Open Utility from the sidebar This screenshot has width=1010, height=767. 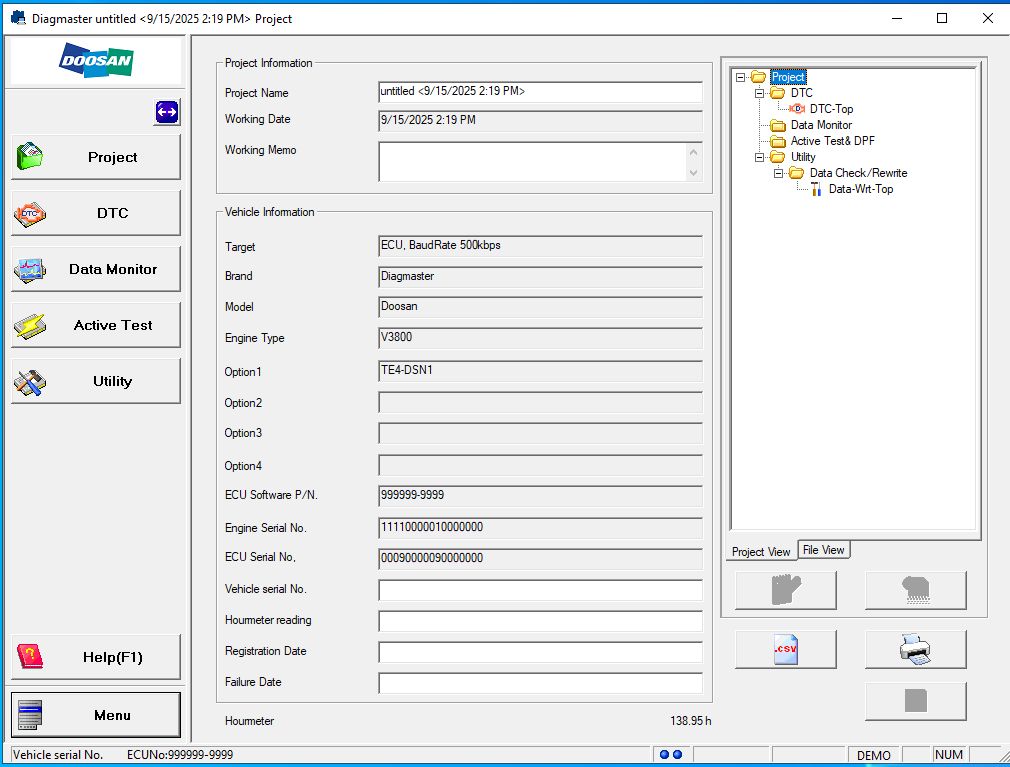pos(96,381)
